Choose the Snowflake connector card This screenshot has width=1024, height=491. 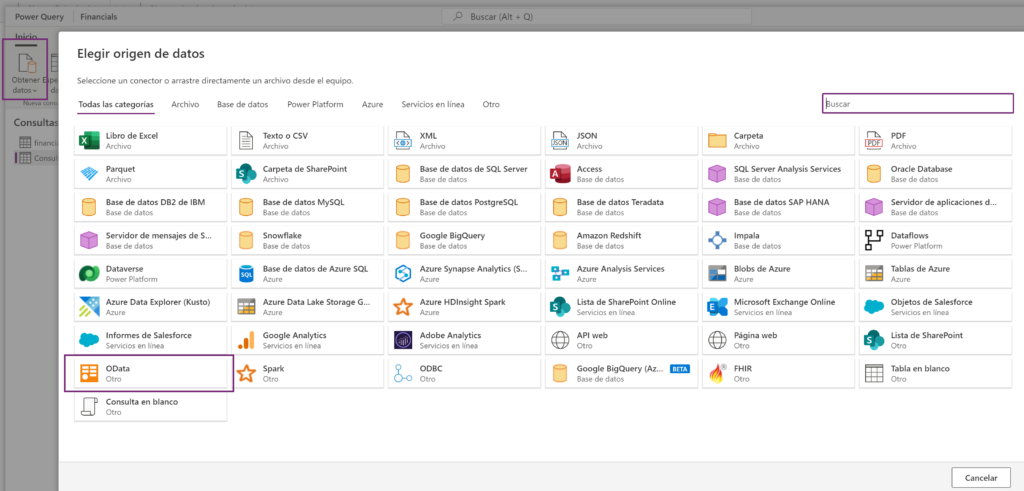click(x=307, y=240)
